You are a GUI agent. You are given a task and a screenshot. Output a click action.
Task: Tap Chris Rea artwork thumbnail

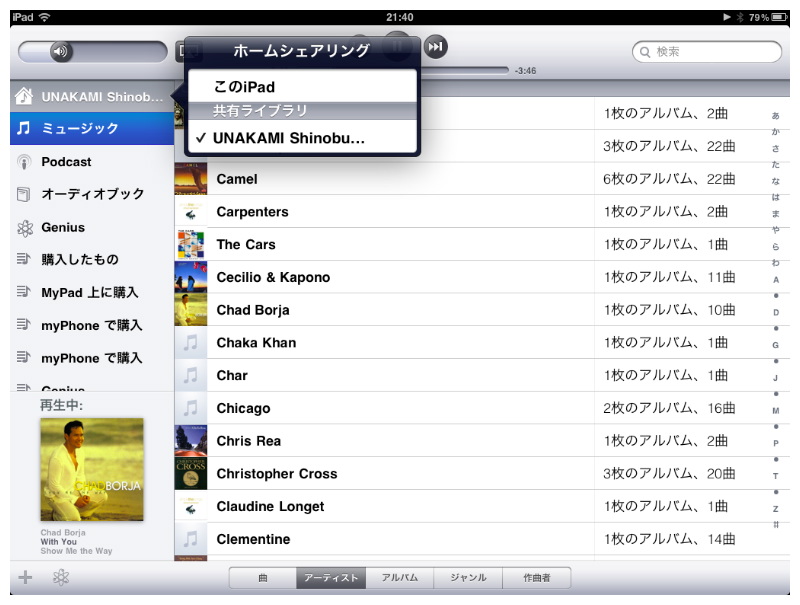pyautogui.click(x=191, y=441)
